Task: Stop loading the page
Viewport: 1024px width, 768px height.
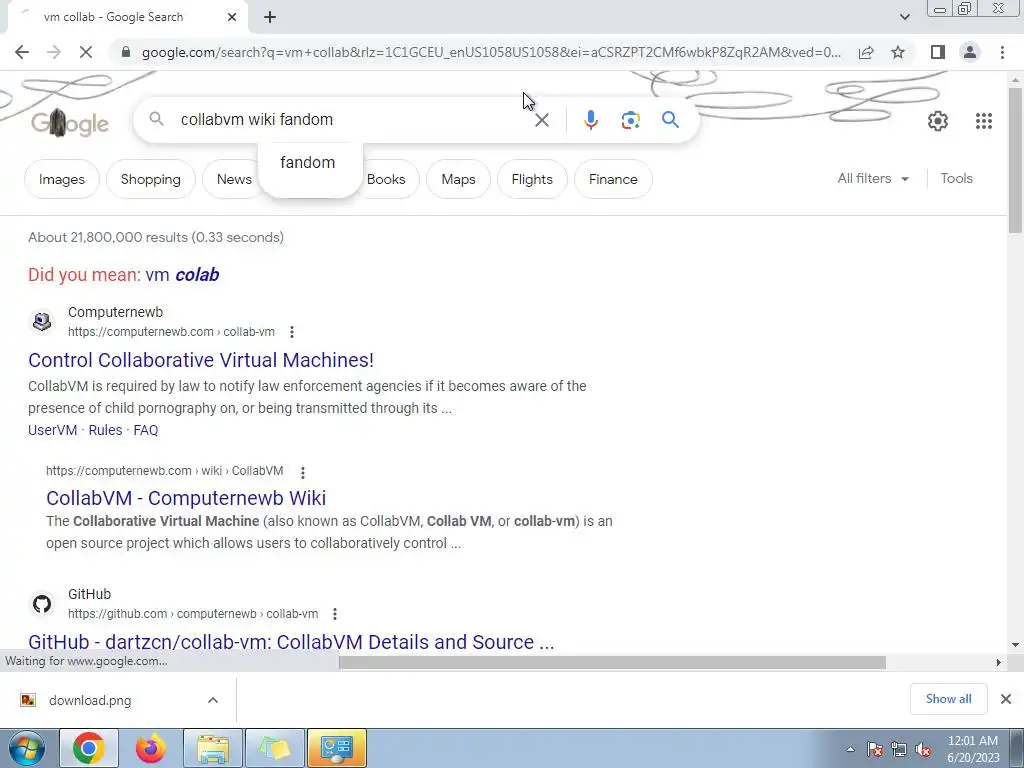Action: [x=86, y=52]
